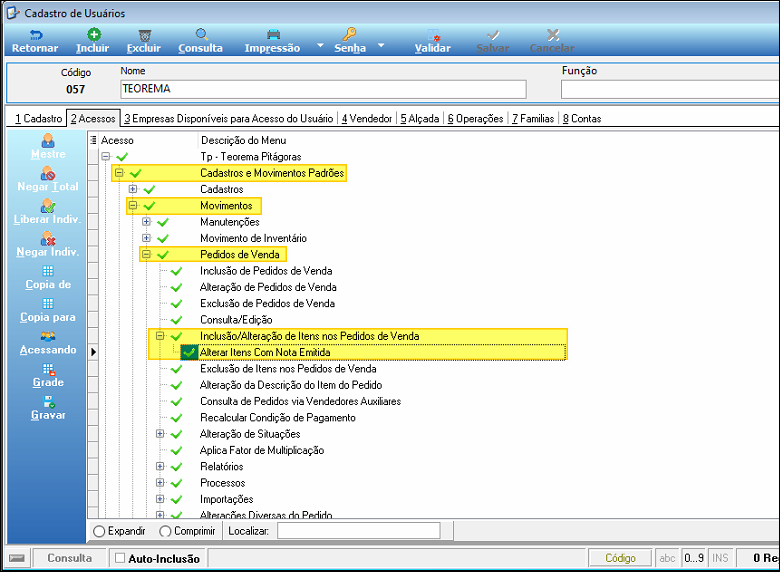The image size is (780, 572).
Task: Collapse the Tp - Teorema Pitágoras root node
Action: [105, 157]
